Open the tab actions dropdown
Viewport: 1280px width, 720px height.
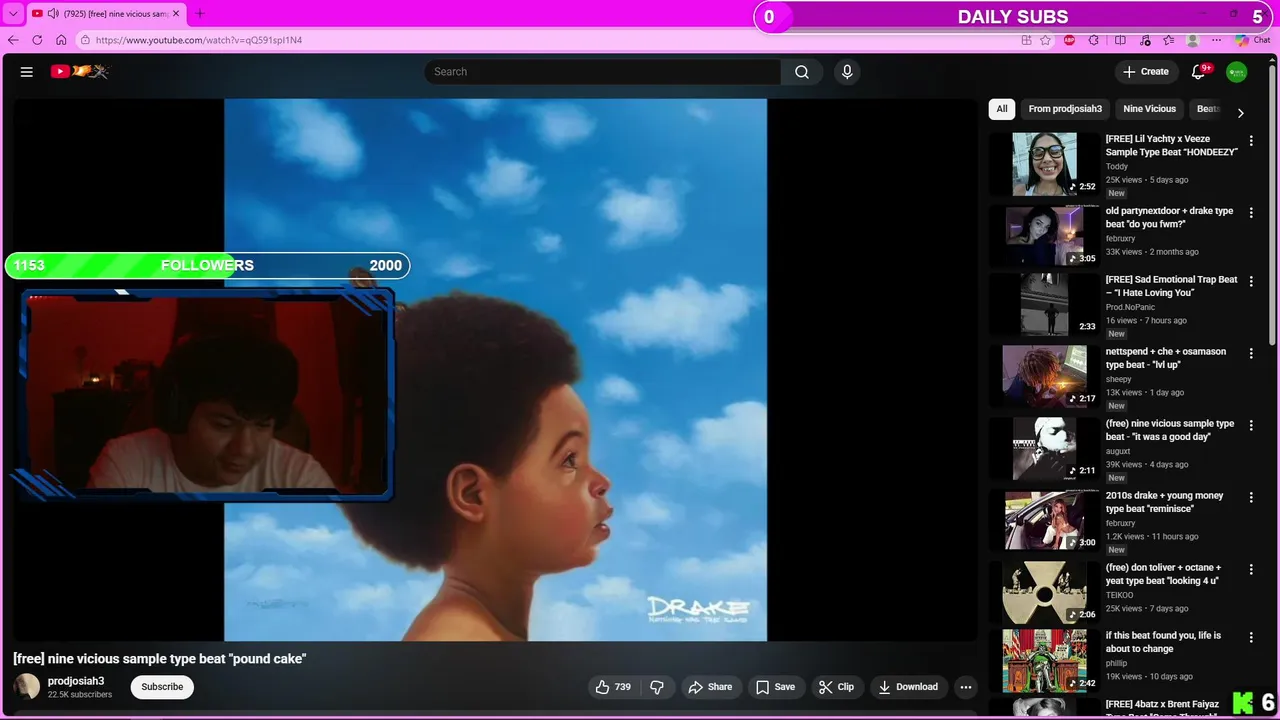[13, 13]
